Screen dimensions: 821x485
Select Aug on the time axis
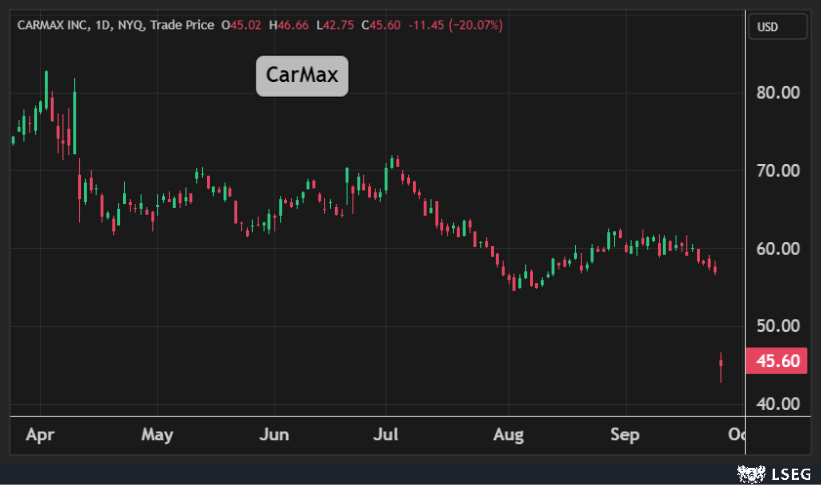[508, 435]
